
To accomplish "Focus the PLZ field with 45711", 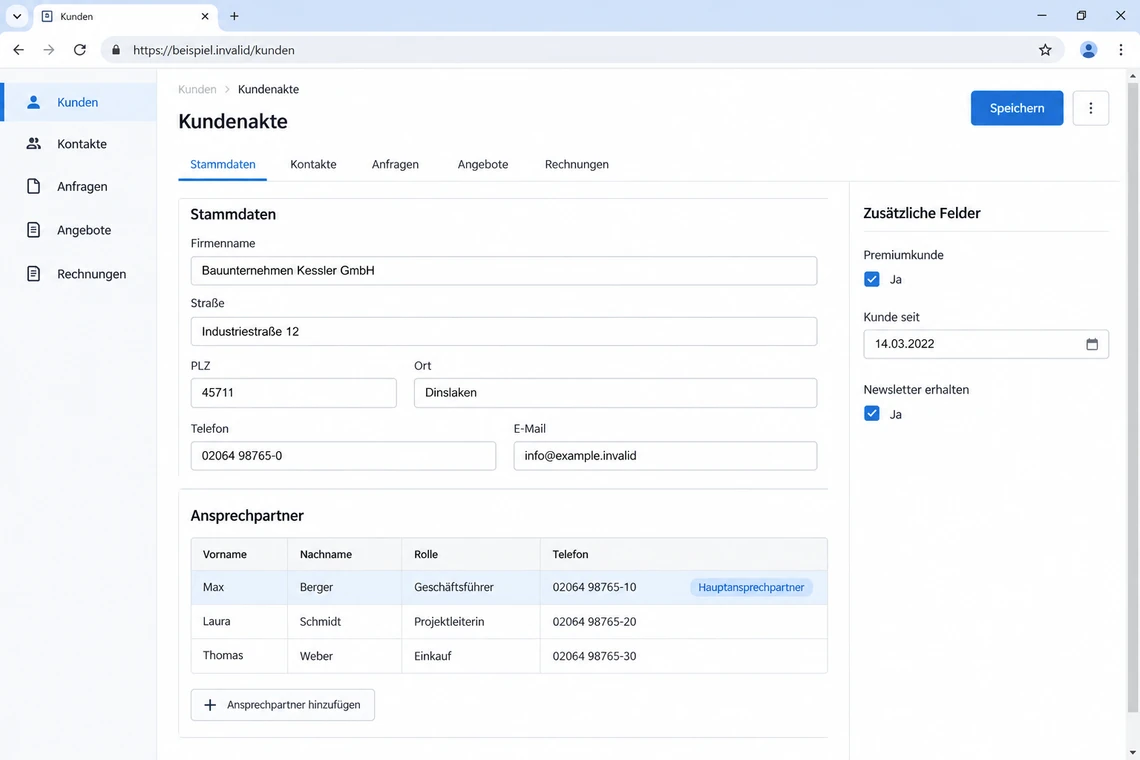I will 293,393.
